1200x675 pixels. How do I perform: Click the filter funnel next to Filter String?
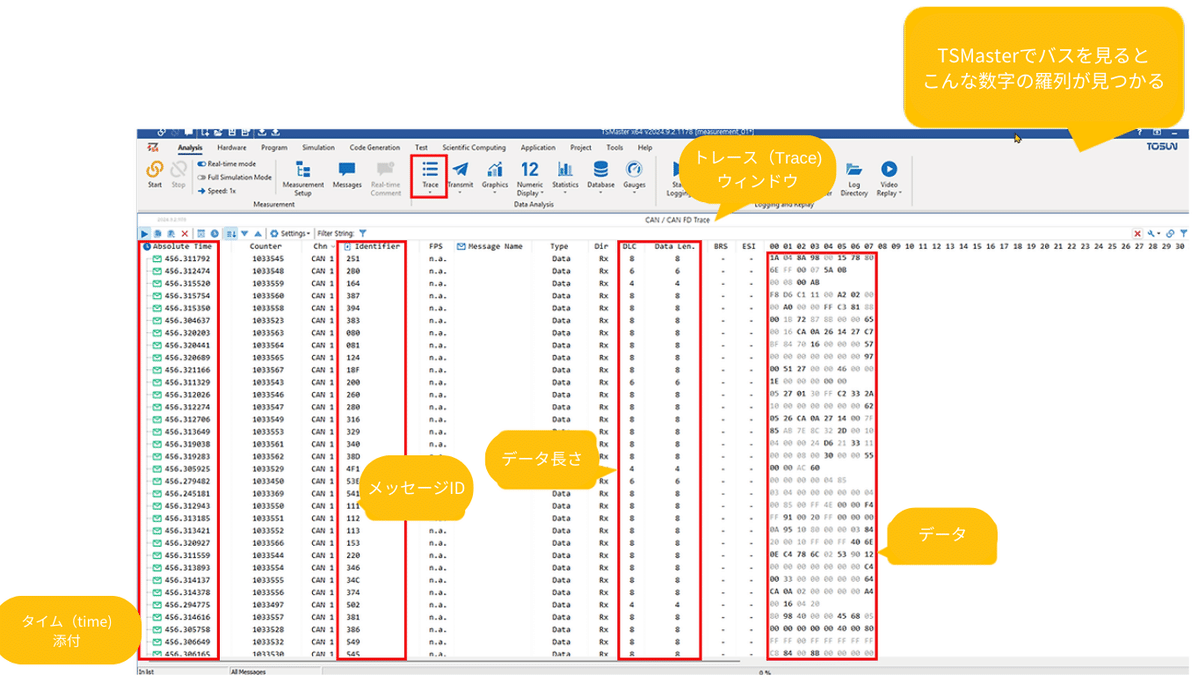[363, 233]
